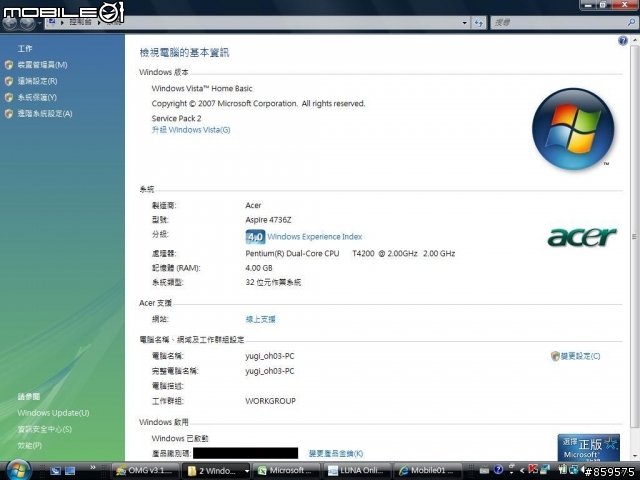
Task: Expand the quick launch overflow chevron
Action: [93, 467]
